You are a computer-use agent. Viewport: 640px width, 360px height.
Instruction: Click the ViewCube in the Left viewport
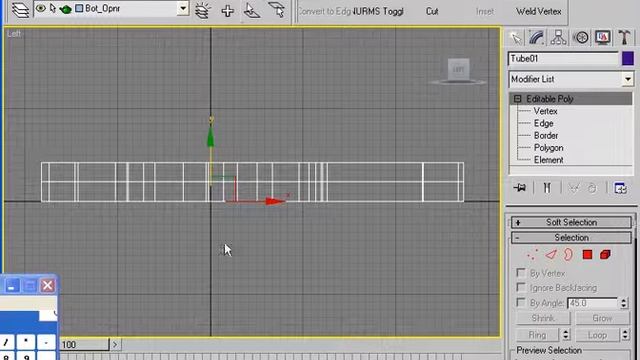(458, 69)
